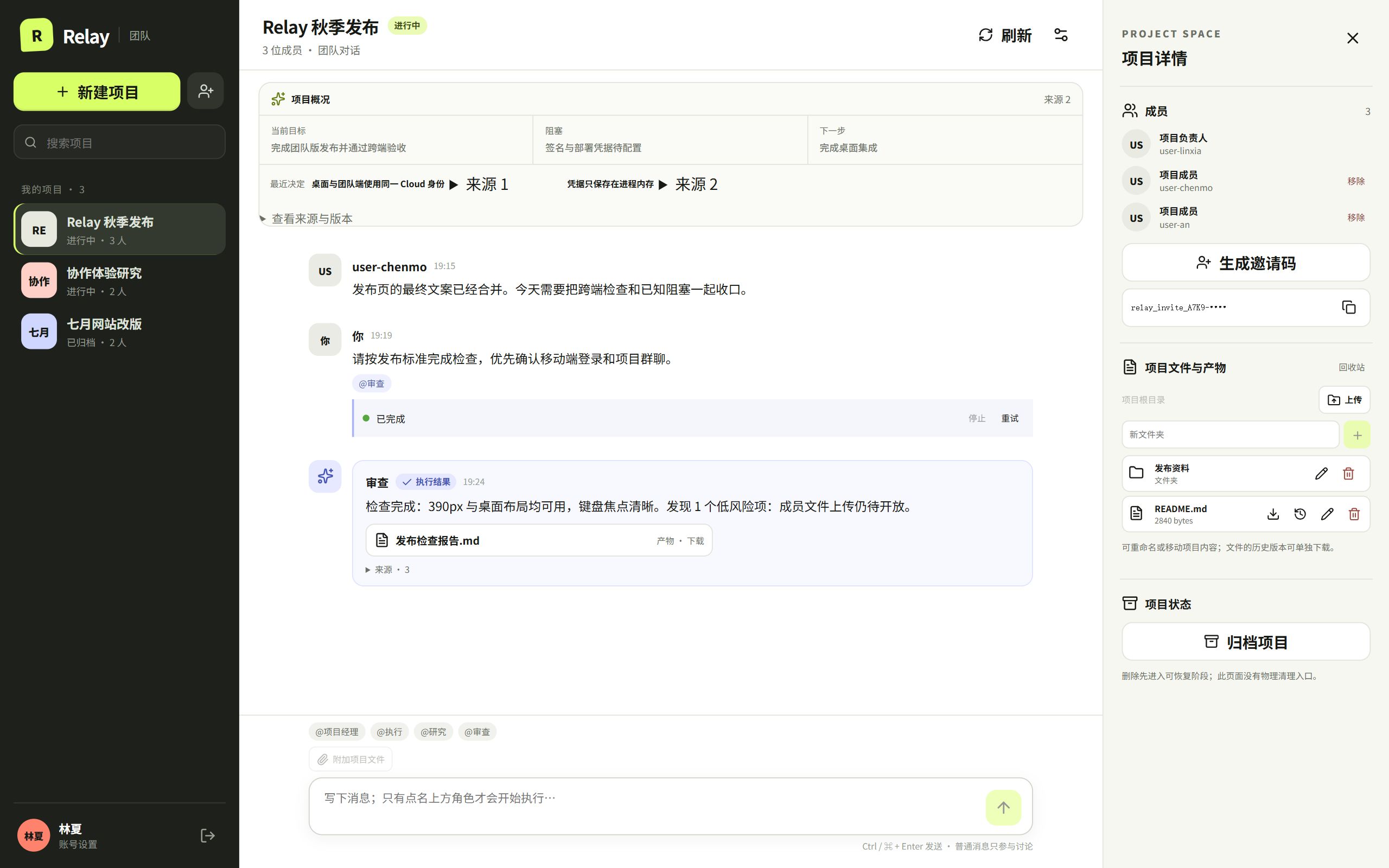
Task: Click the 项目概况 sparkle icon
Action: click(x=278, y=99)
